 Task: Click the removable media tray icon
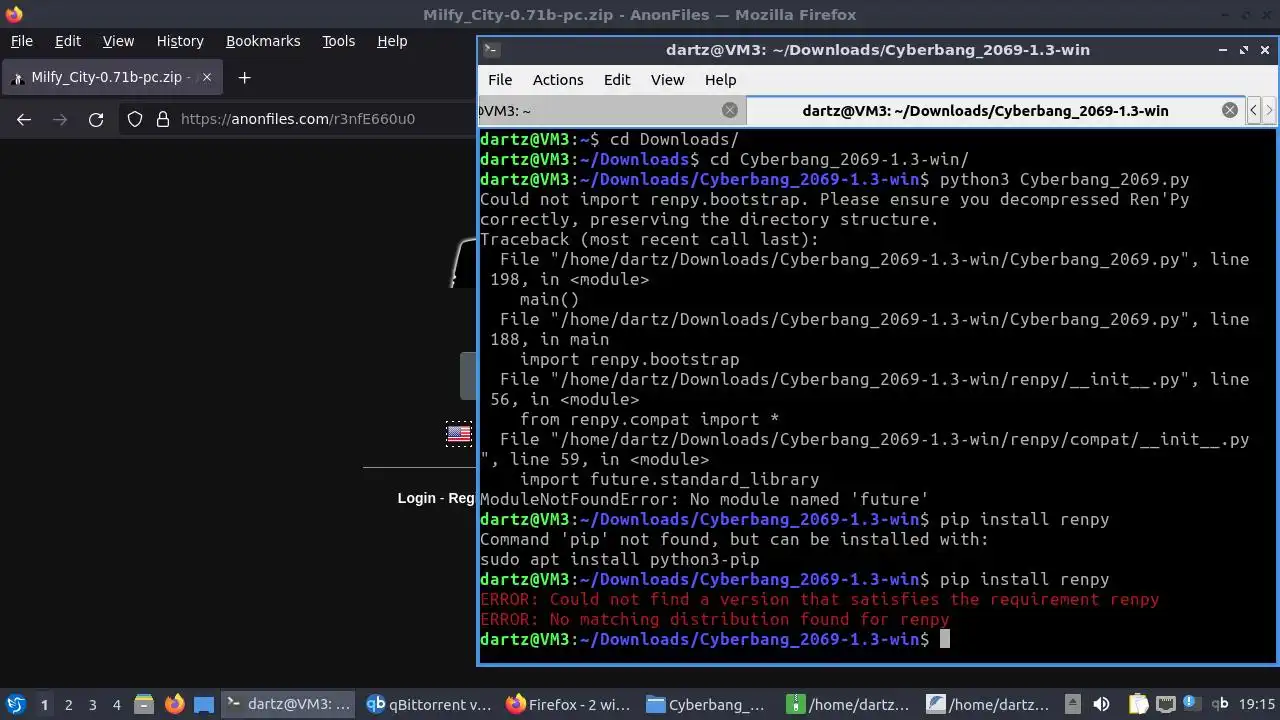pos(1072,704)
